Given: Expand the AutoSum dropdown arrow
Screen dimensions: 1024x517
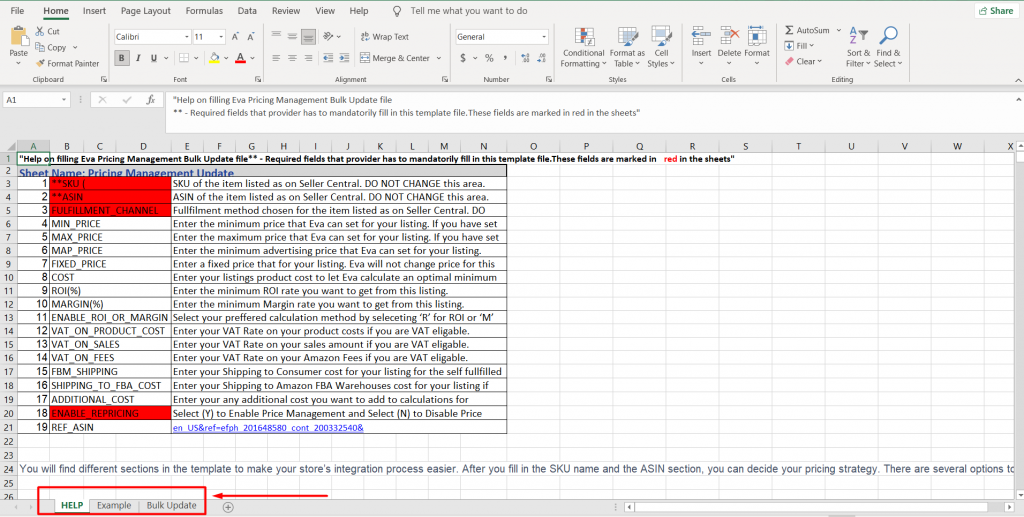Looking at the screenshot, I should click(x=839, y=31).
